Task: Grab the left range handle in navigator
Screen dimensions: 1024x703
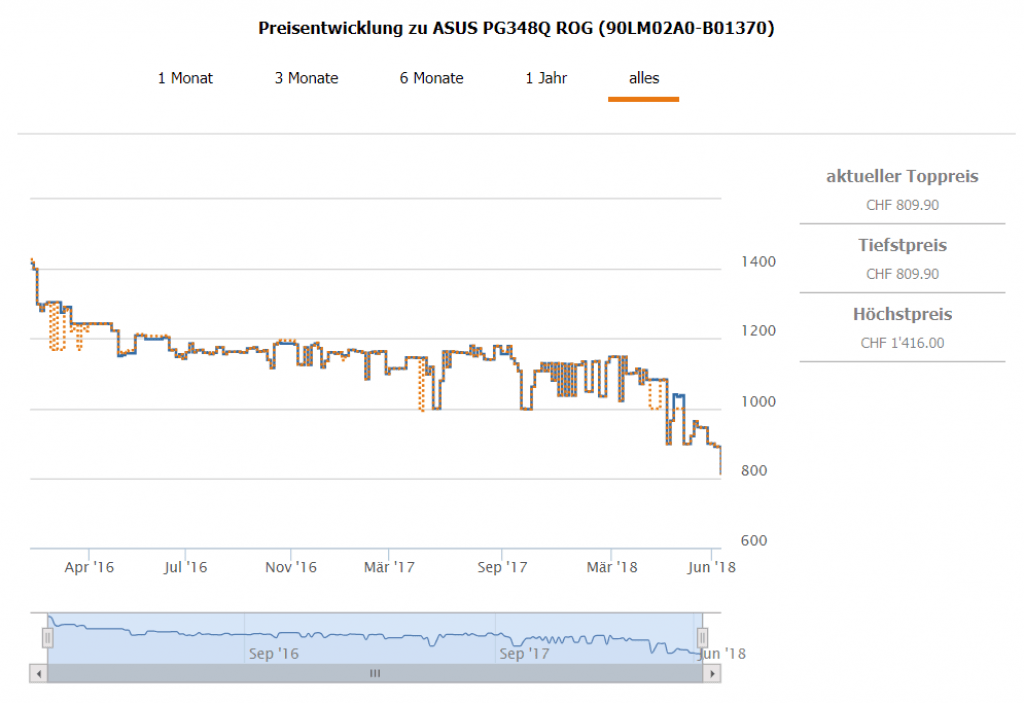Action: (48, 637)
